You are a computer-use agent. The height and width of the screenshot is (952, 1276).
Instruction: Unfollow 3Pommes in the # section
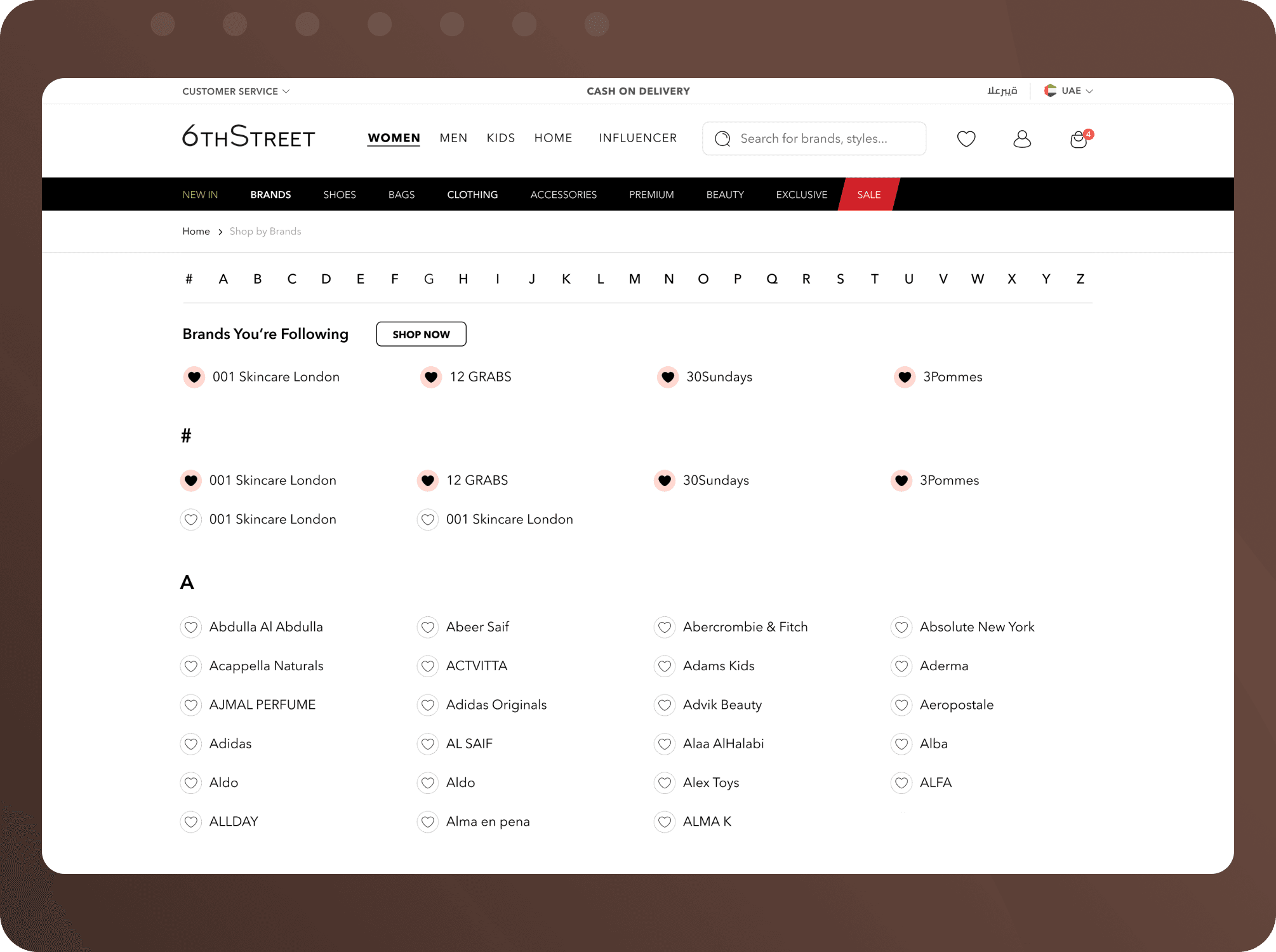(901, 480)
